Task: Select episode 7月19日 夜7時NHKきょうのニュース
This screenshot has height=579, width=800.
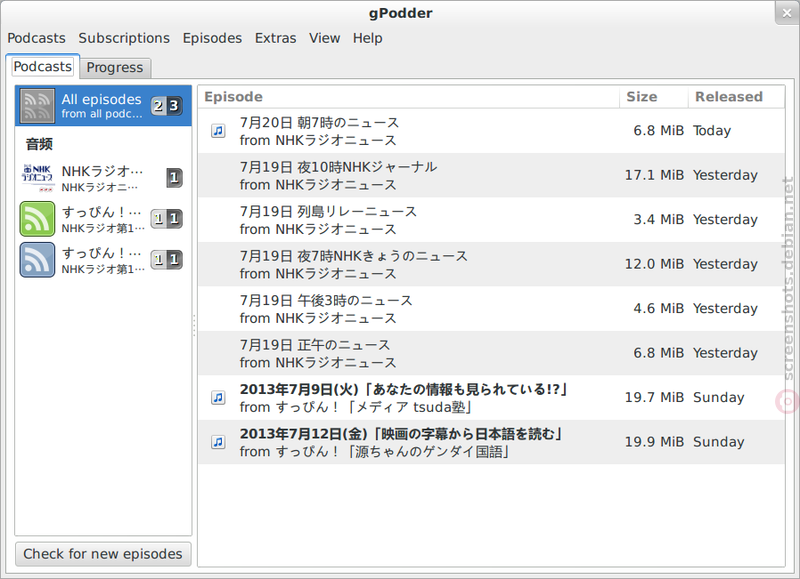Action: click(491, 264)
